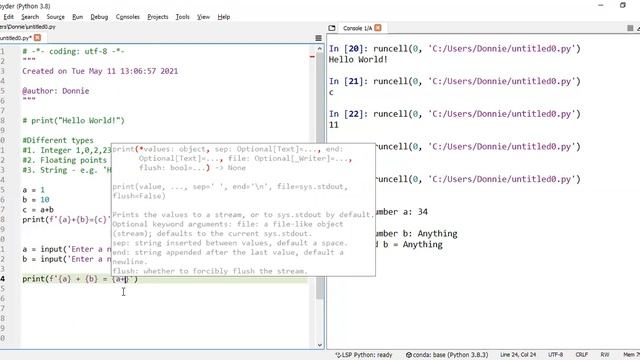Click the 'b = Anything' console output line
This screenshot has height=360, width=640.
pos(409,244)
